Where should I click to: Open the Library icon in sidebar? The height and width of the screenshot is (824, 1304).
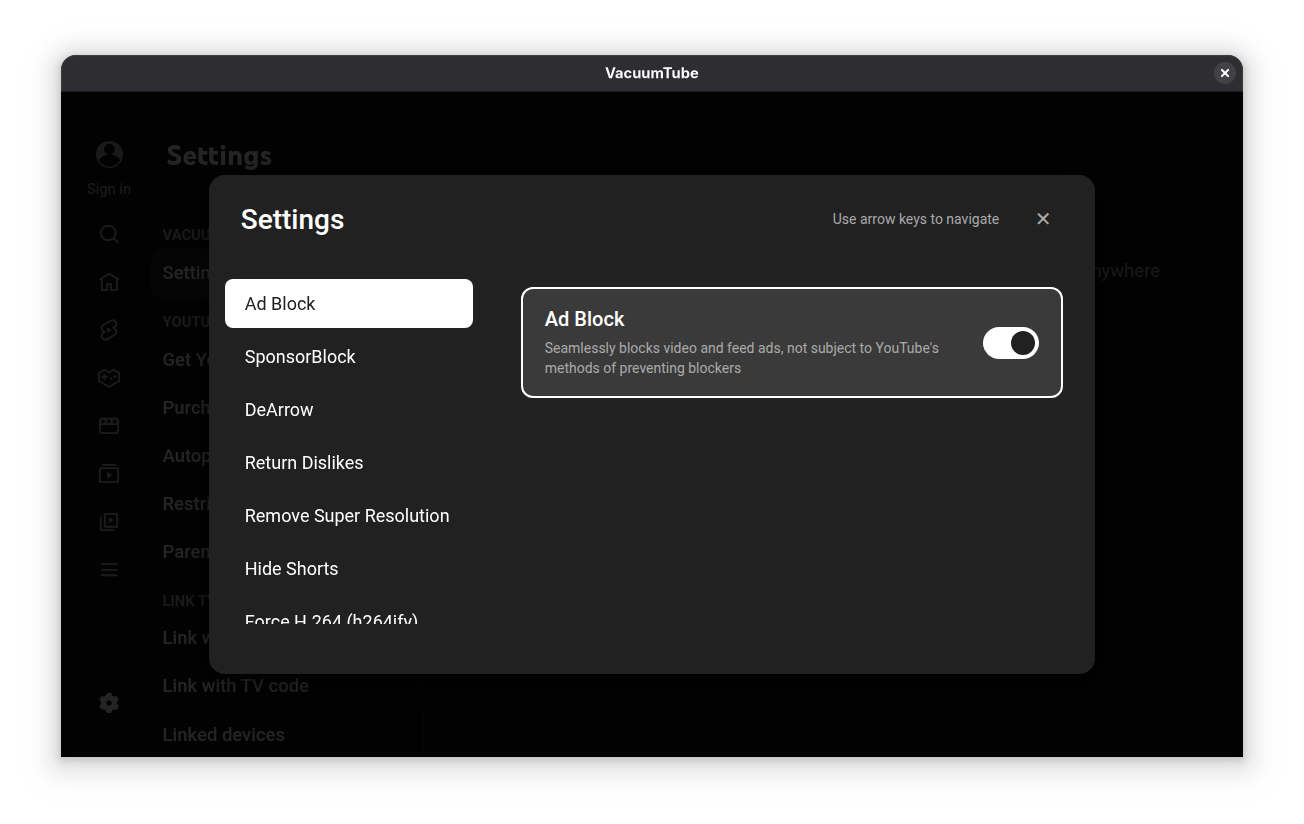tap(109, 522)
